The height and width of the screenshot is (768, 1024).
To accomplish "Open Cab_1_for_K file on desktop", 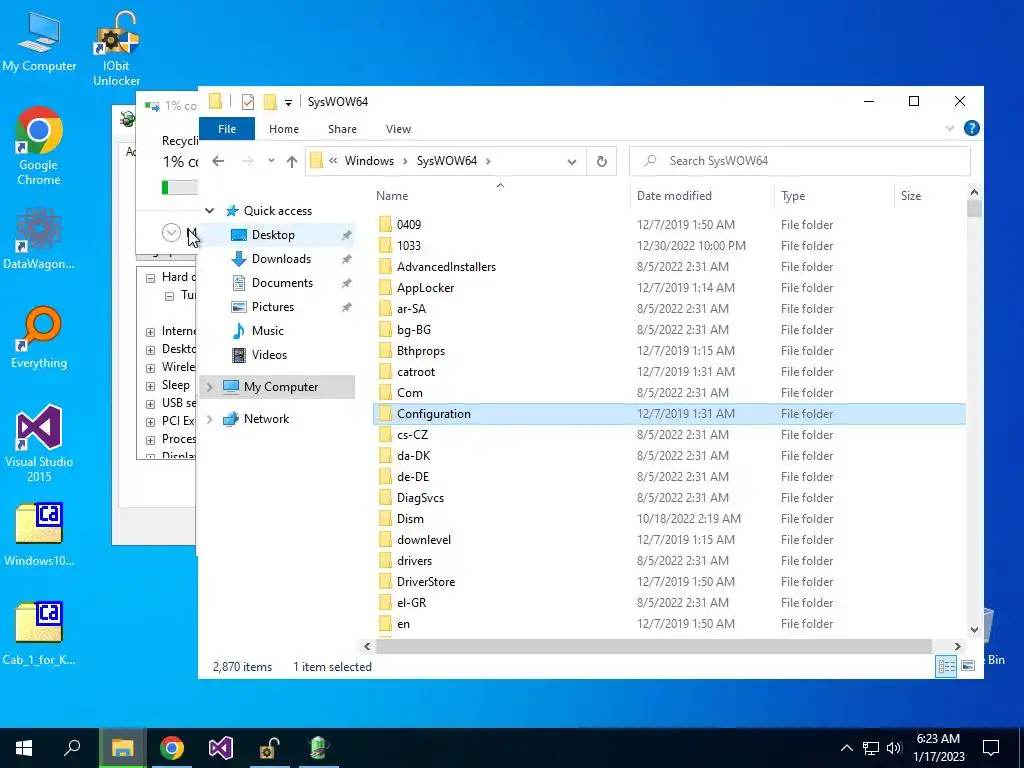I will 39,633.
